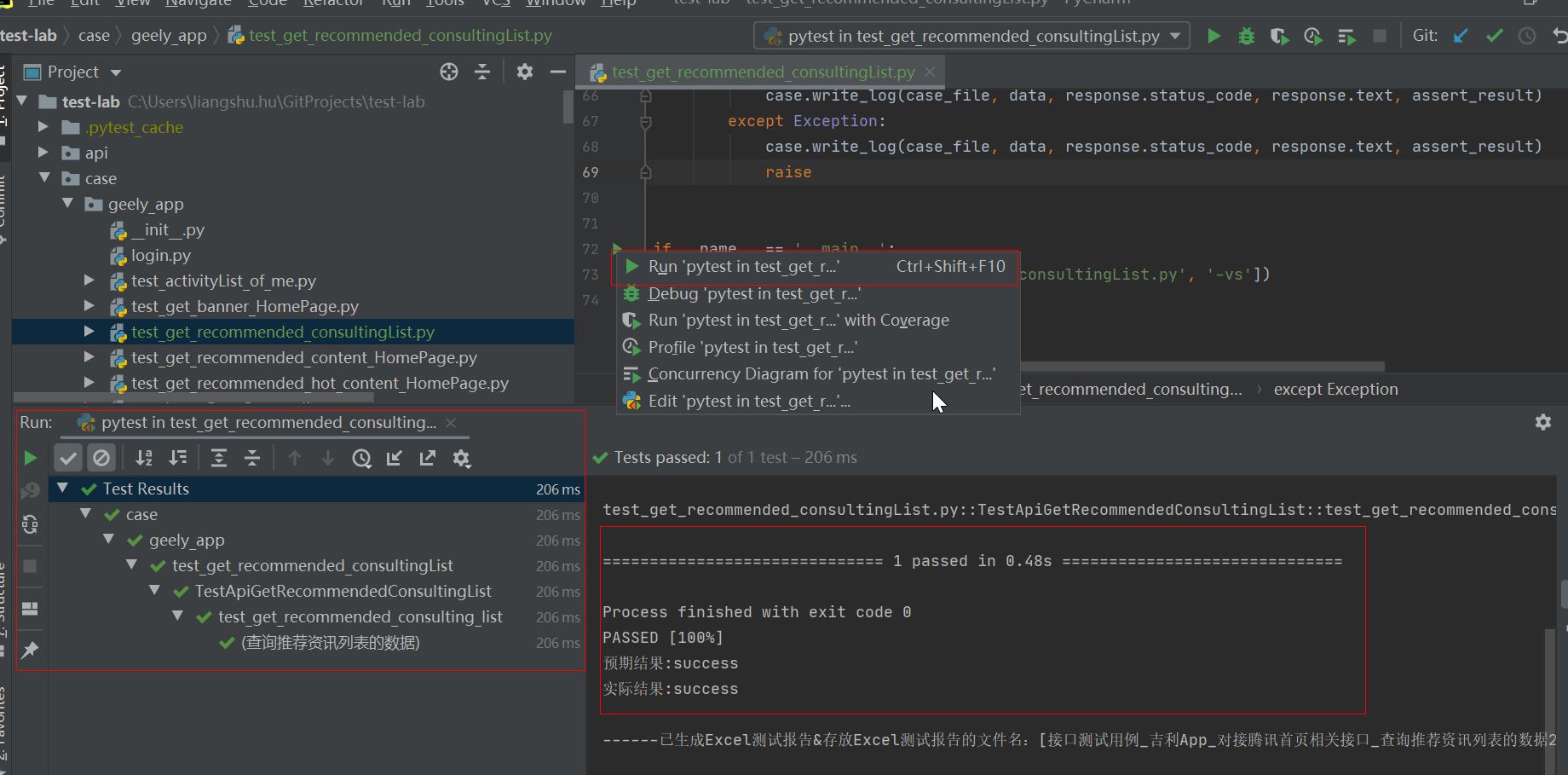
Task: Run tests with Coverage from top toolbar
Action: (1279, 36)
